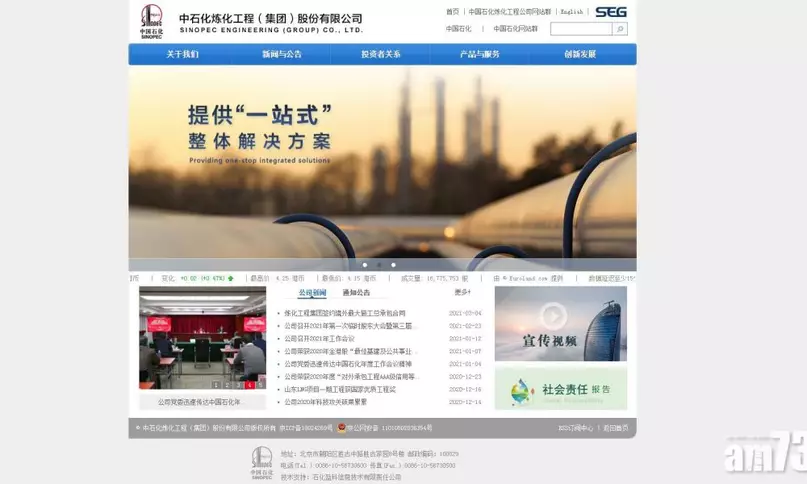Switch to the 通知公告 tab
The width and height of the screenshot is (807, 484).
[x=356, y=292]
